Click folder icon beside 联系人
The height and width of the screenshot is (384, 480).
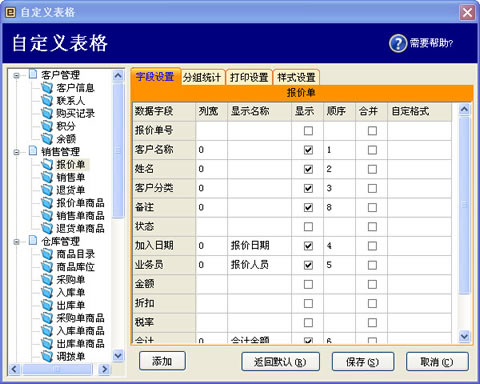pos(47,100)
